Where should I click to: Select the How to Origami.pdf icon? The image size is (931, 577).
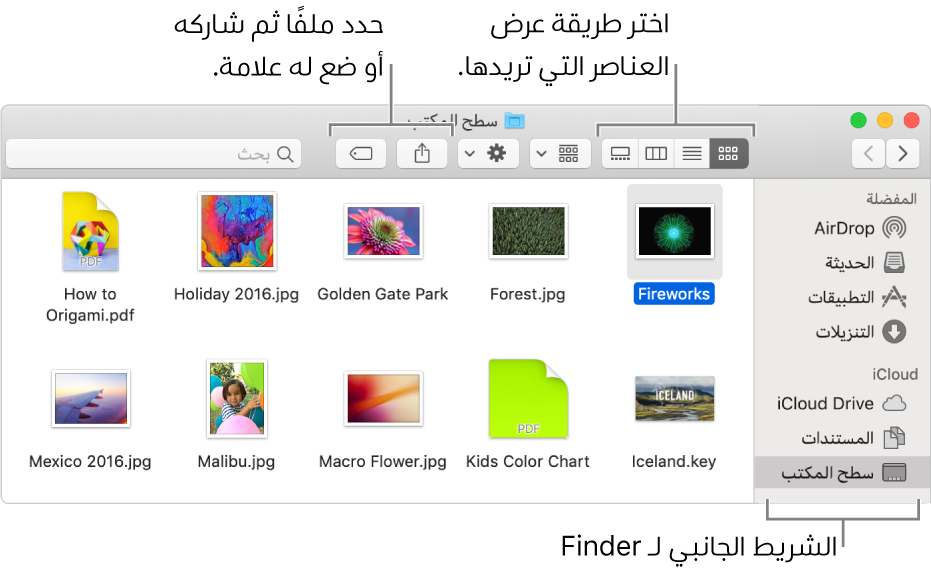click(91, 231)
